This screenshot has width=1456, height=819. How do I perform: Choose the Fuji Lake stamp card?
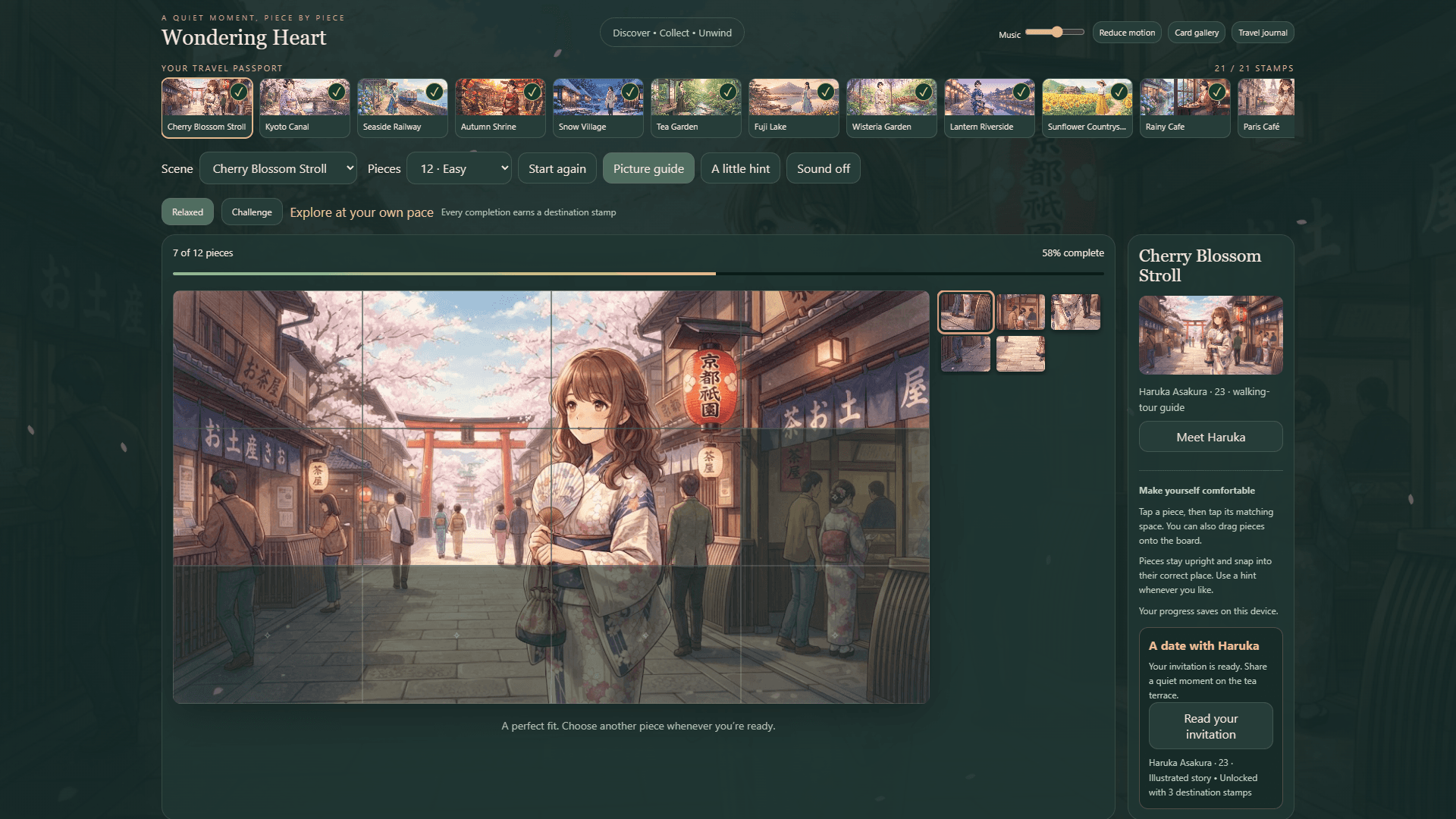(x=794, y=108)
